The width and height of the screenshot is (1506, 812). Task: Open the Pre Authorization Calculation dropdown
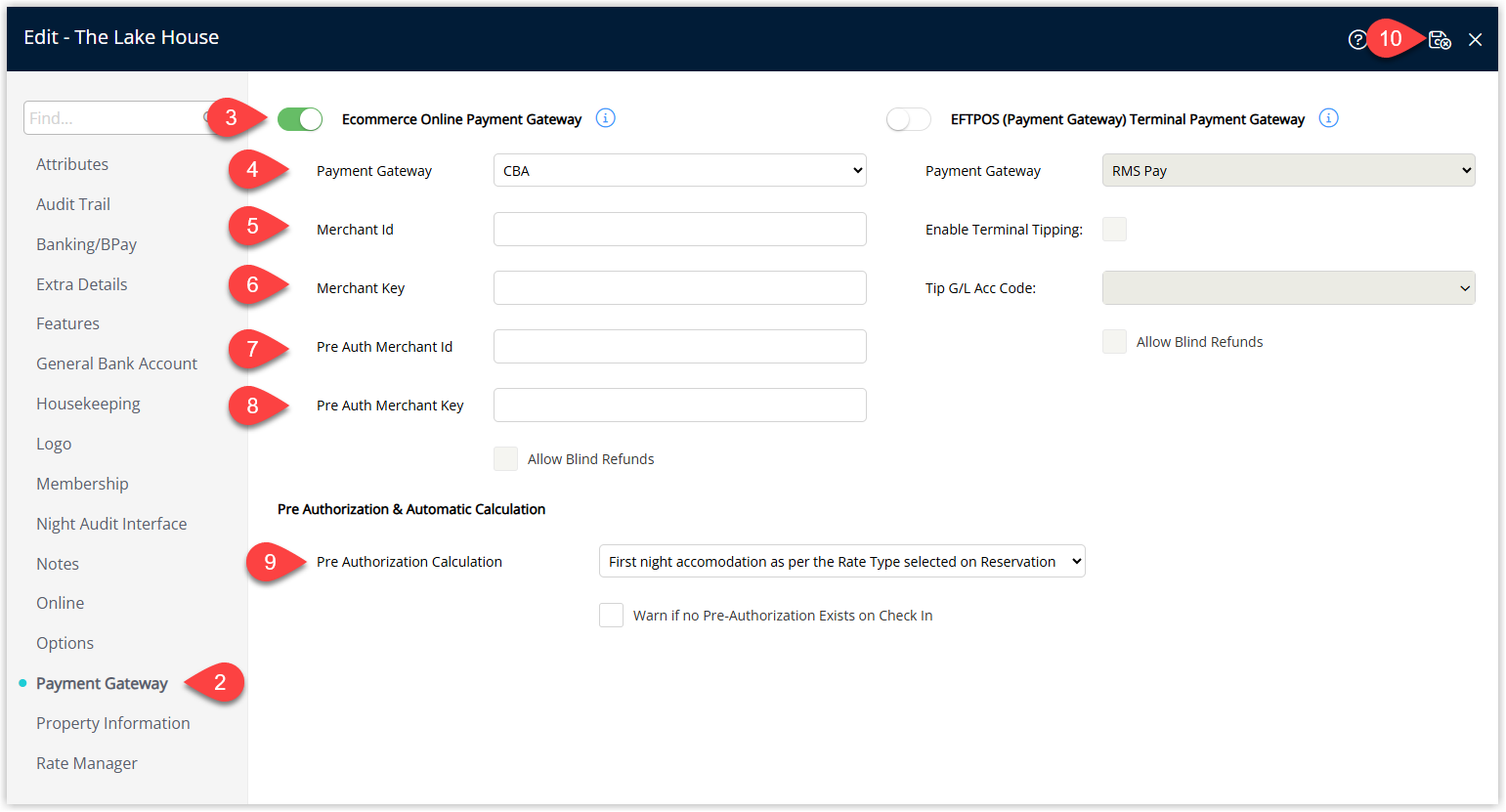pyautogui.click(x=841, y=561)
